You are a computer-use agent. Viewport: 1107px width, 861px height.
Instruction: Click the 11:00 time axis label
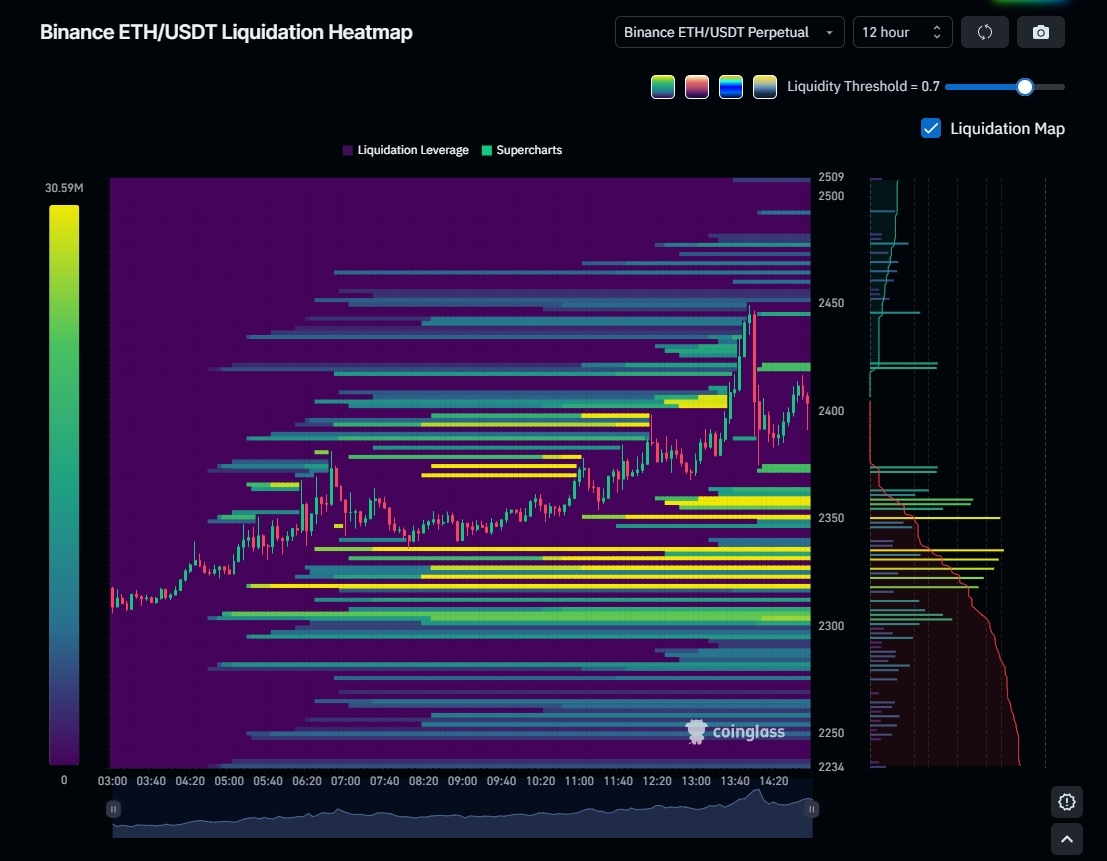579,781
